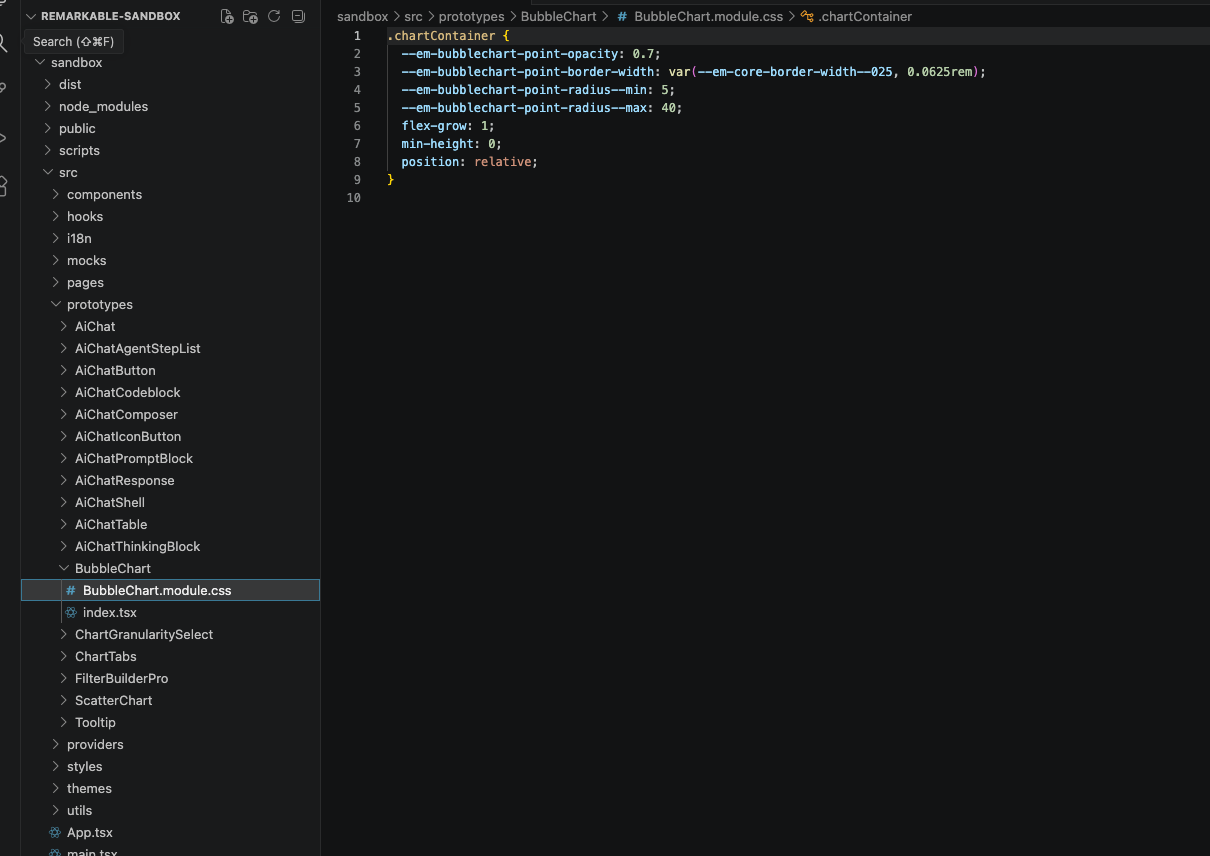Select the mocks folder
Viewport: 1210px width, 856px height.
(x=86, y=260)
